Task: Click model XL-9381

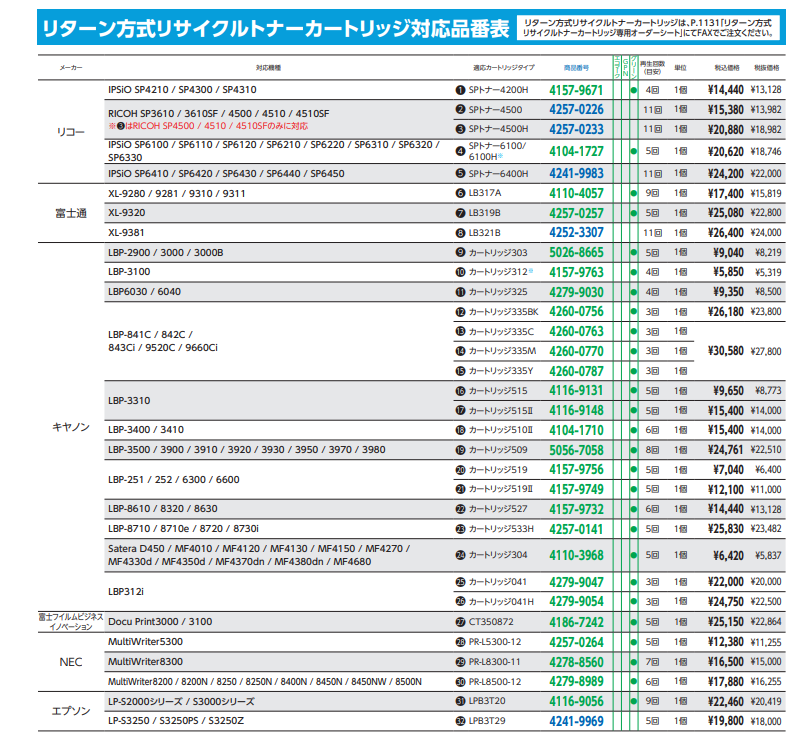Action: point(126,233)
